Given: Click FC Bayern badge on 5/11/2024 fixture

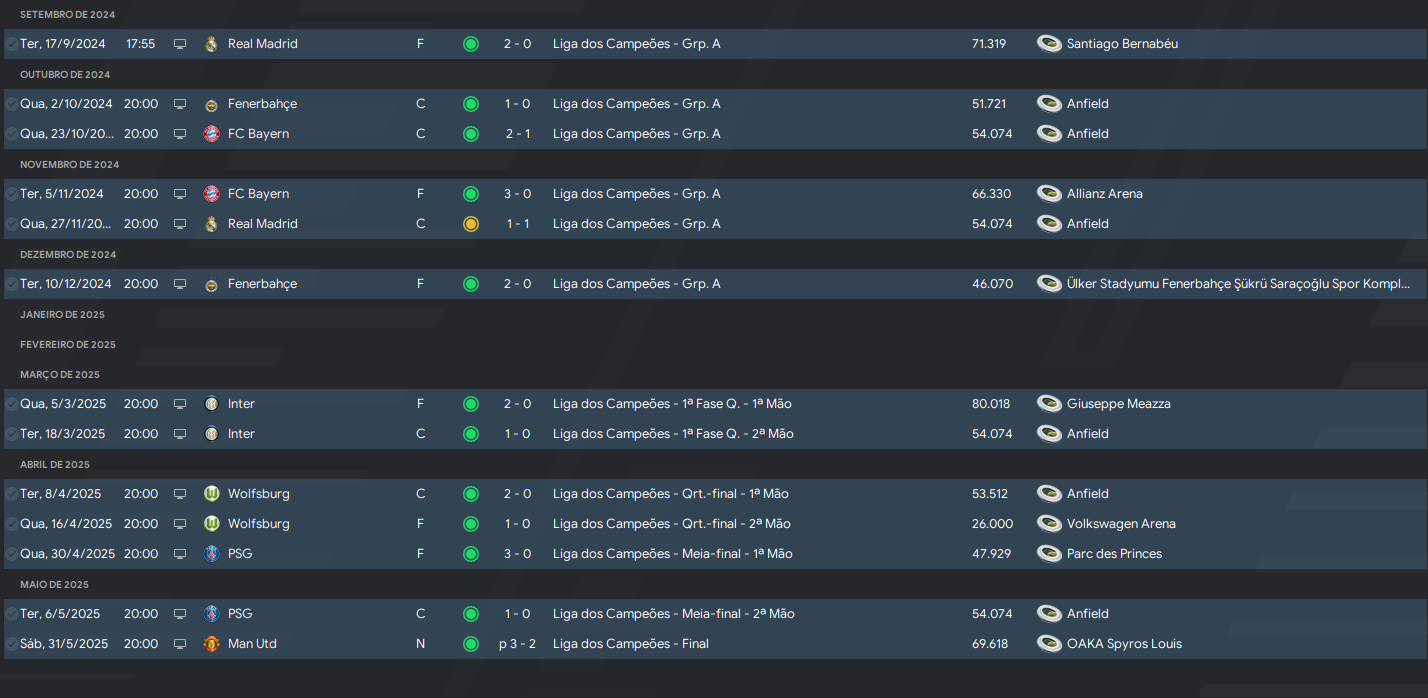Looking at the screenshot, I should click(x=211, y=194).
